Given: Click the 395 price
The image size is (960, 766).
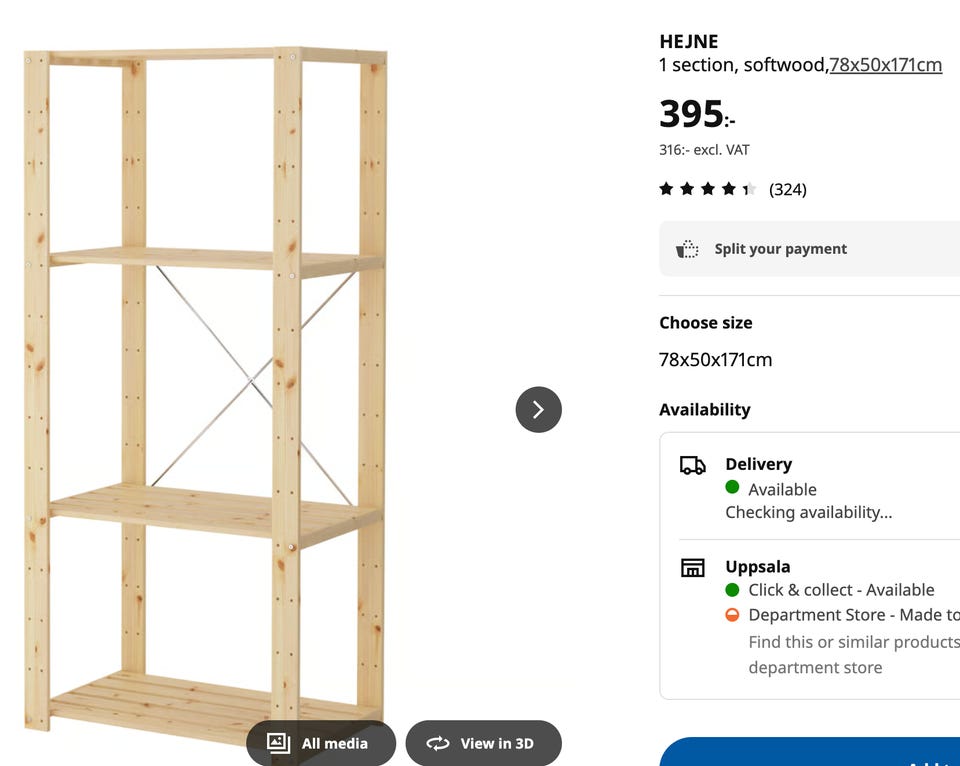Looking at the screenshot, I should point(691,114).
